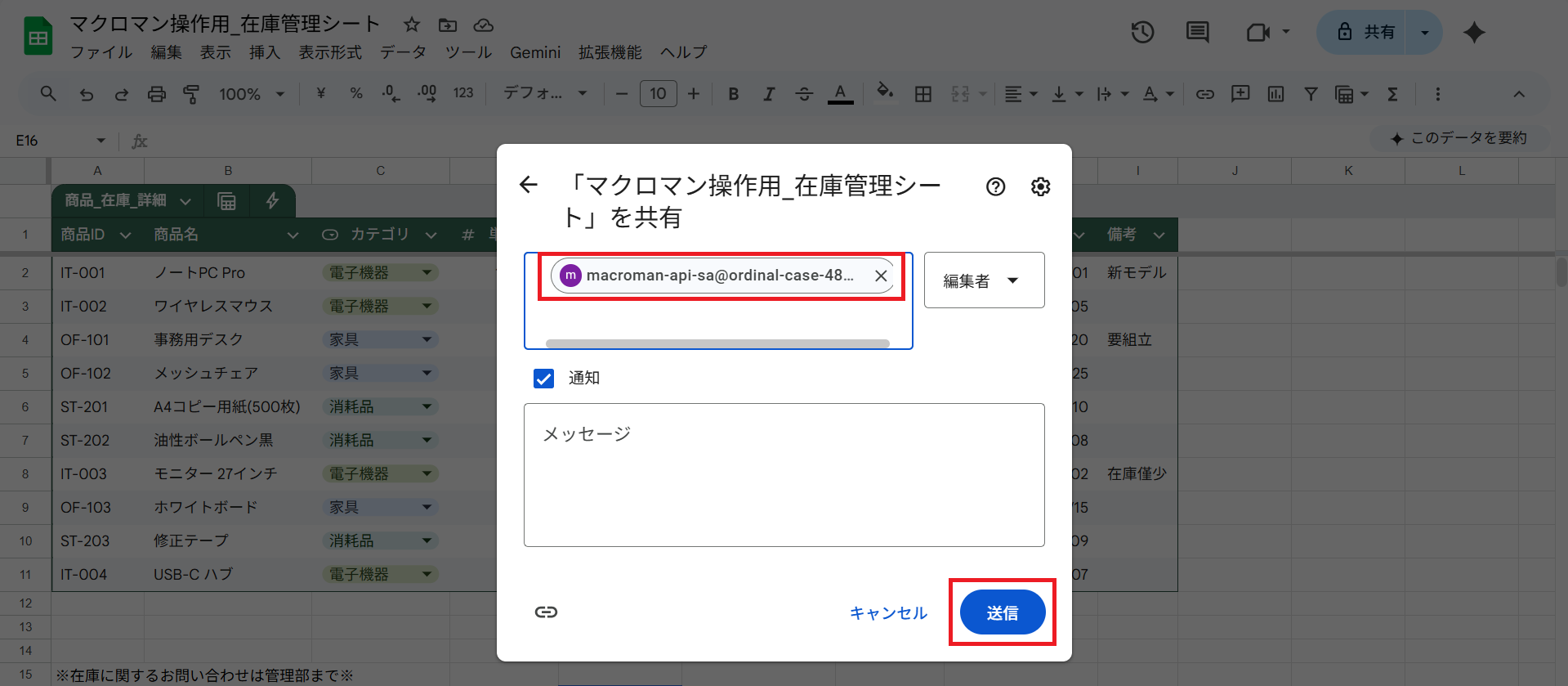Go back with the dialog arrow

529,186
